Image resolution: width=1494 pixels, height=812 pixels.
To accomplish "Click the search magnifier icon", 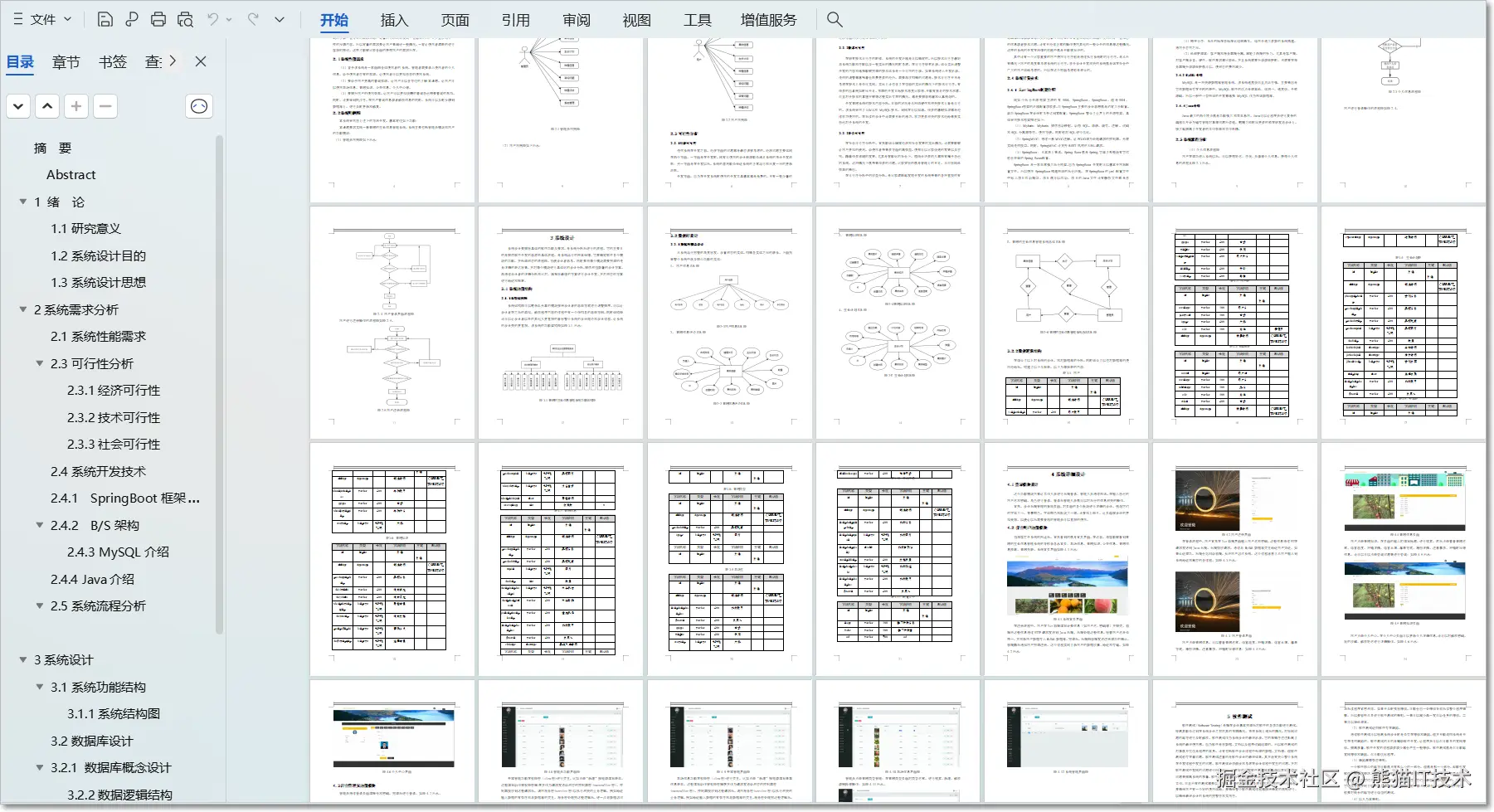I will point(835,19).
